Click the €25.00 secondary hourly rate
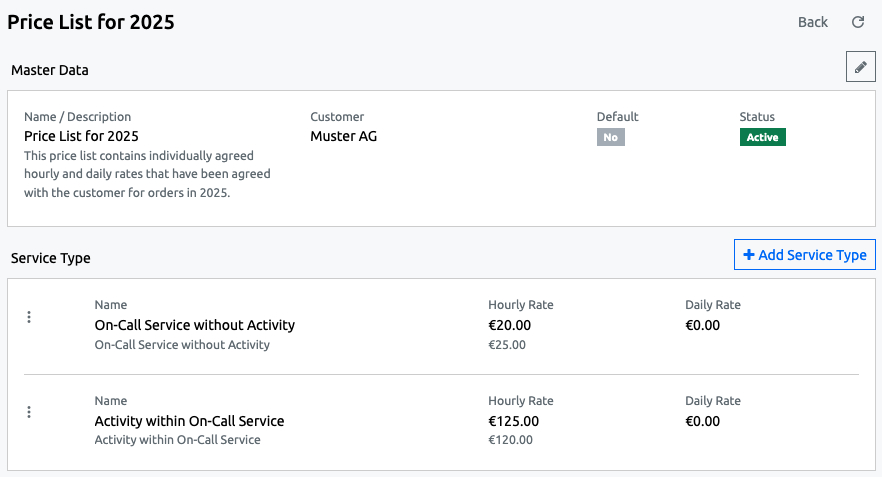The image size is (882, 477). (507, 345)
